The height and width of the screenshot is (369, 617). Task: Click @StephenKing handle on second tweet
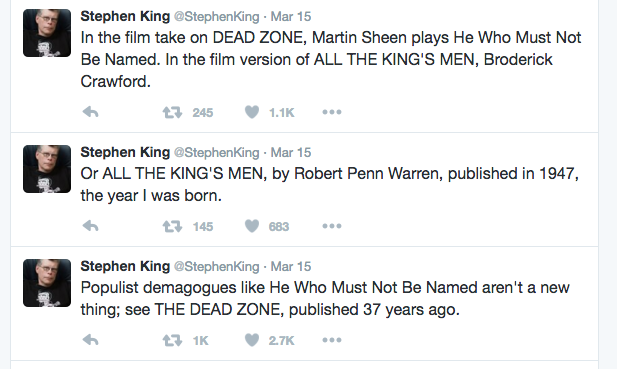click(x=216, y=152)
